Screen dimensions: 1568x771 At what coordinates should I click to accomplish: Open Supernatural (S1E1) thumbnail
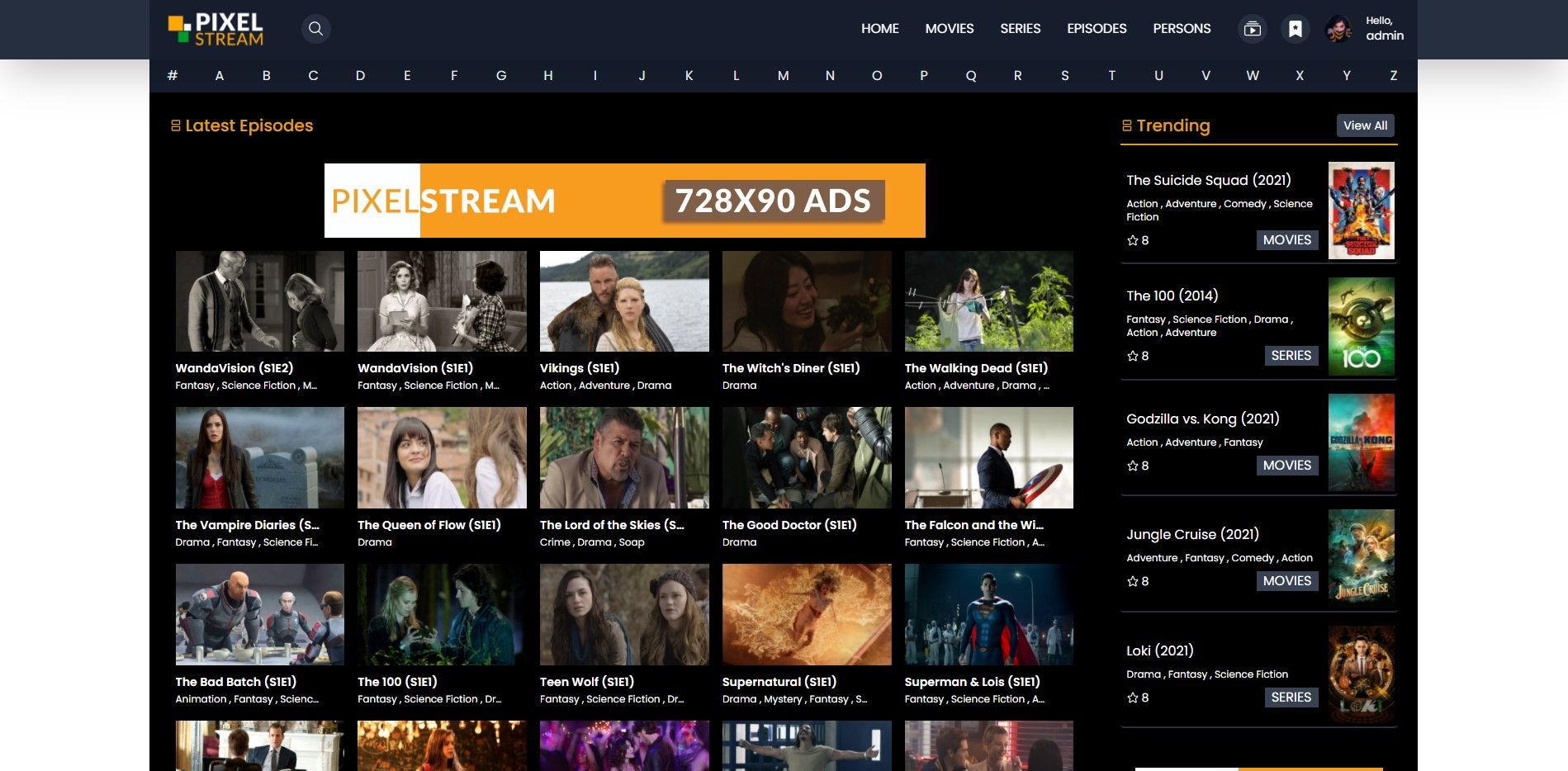[807, 614]
